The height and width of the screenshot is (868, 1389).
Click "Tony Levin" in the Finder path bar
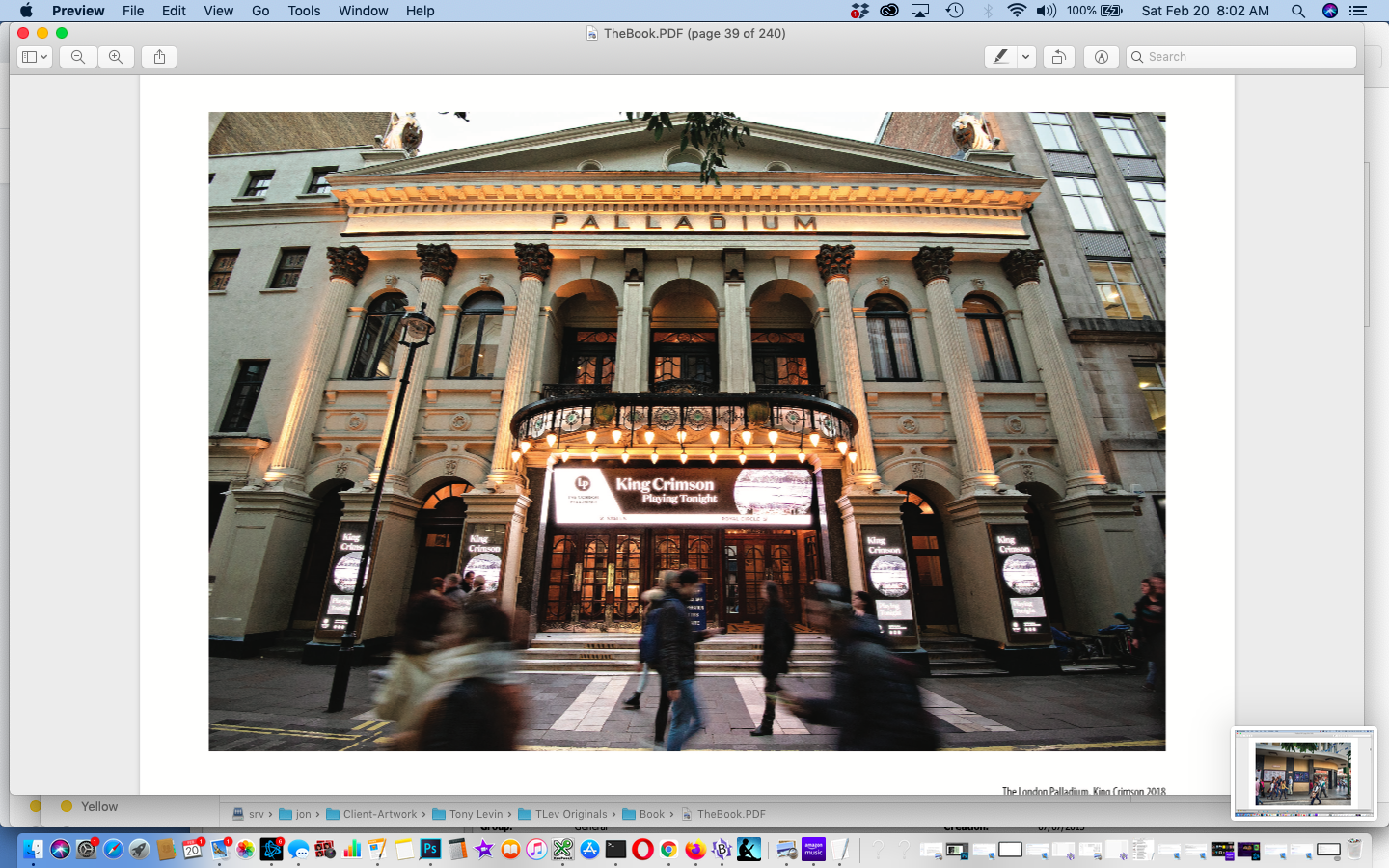[468, 814]
